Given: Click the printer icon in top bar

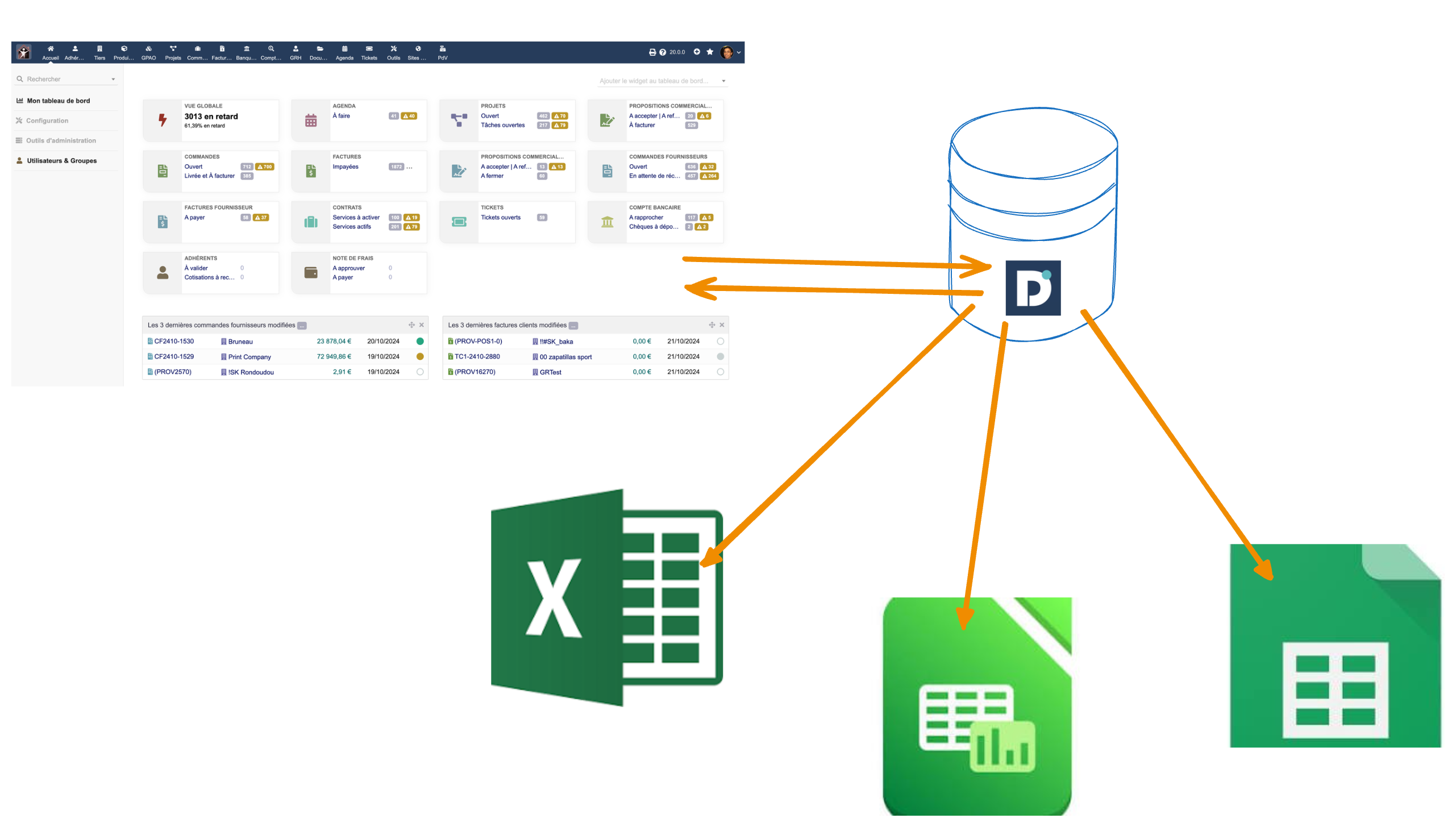Looking at the screenshot, I should pos(652,52).
